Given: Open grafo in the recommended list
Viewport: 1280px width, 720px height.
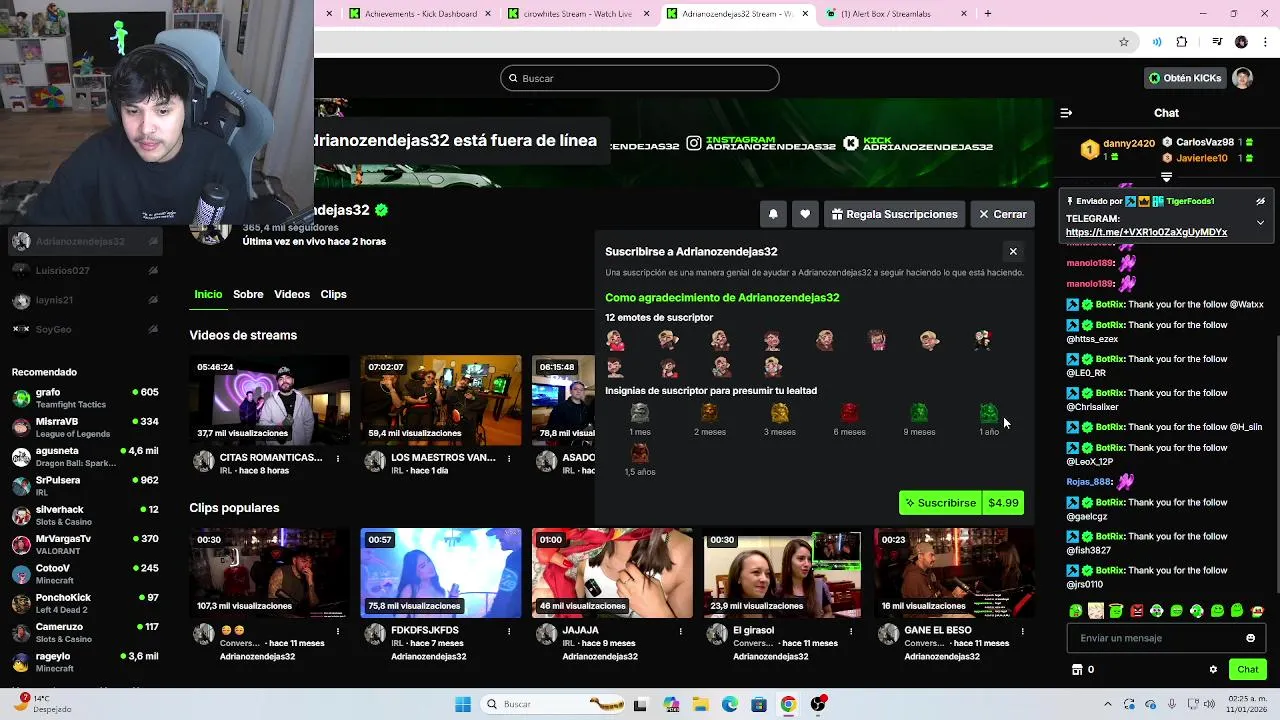Looking at the screenshot, I should (85, 398).
